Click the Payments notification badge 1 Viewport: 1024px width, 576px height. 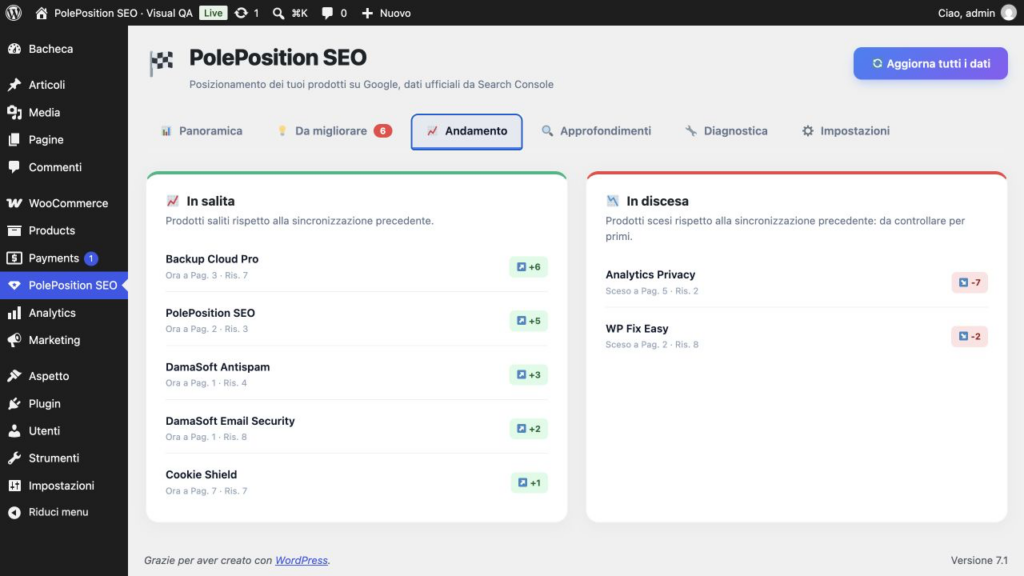click(91, 259)
